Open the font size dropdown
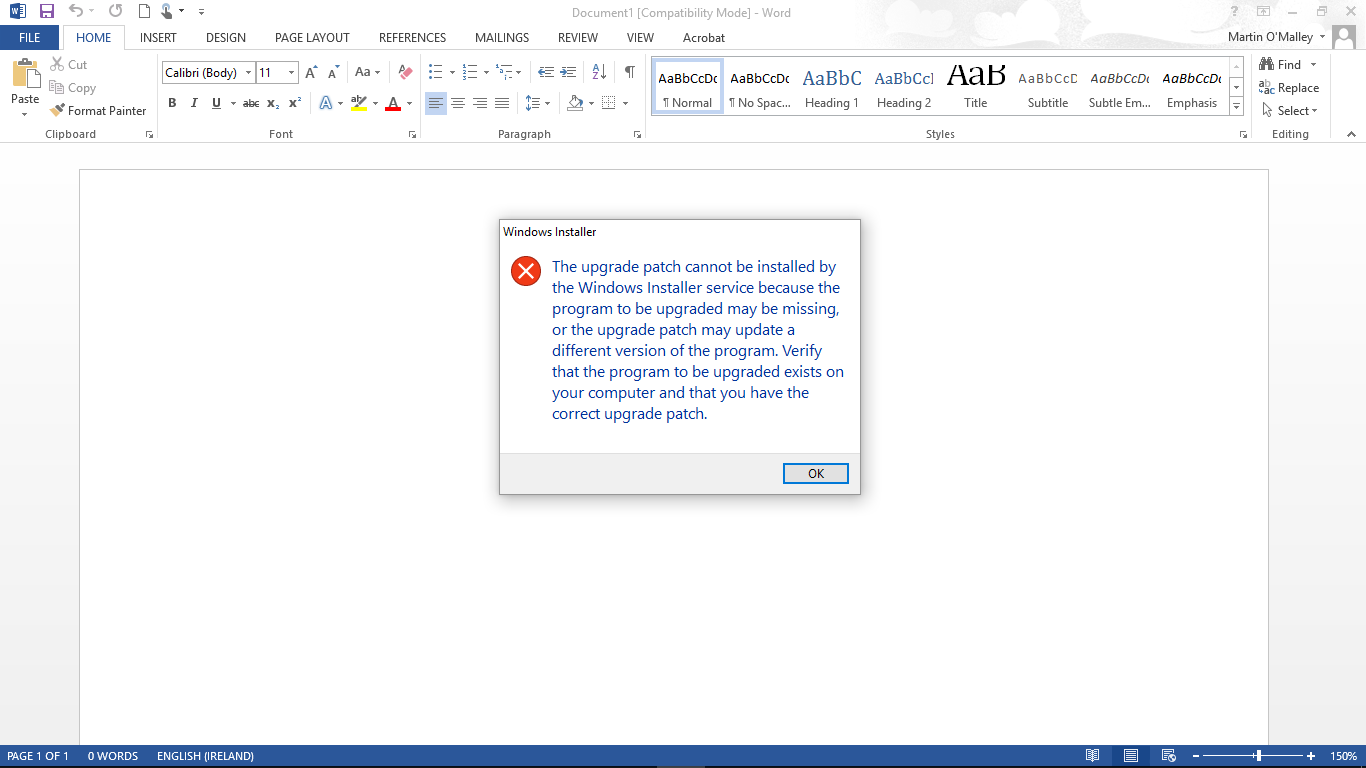This screenshot has height=768, width=1366. point(292,73)
